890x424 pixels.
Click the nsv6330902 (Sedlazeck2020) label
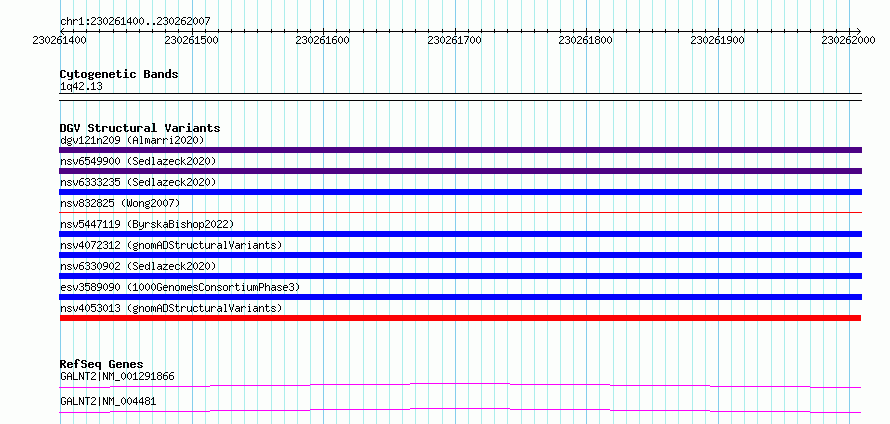click(138, 266)
